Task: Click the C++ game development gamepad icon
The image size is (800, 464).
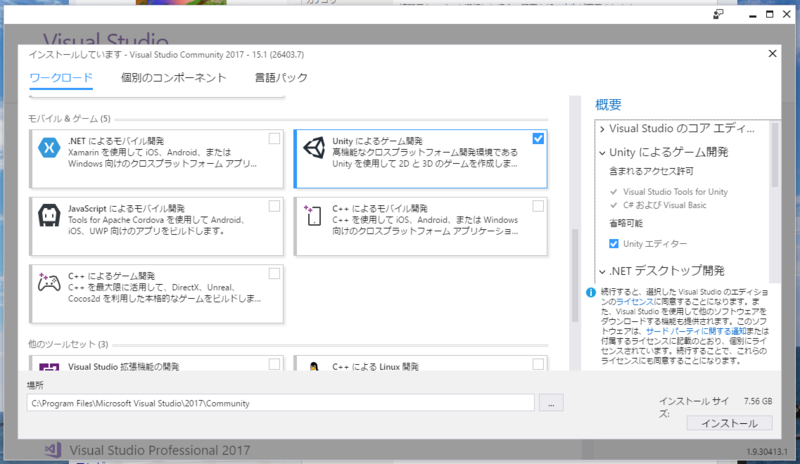Action: click(x=49, y=282)
